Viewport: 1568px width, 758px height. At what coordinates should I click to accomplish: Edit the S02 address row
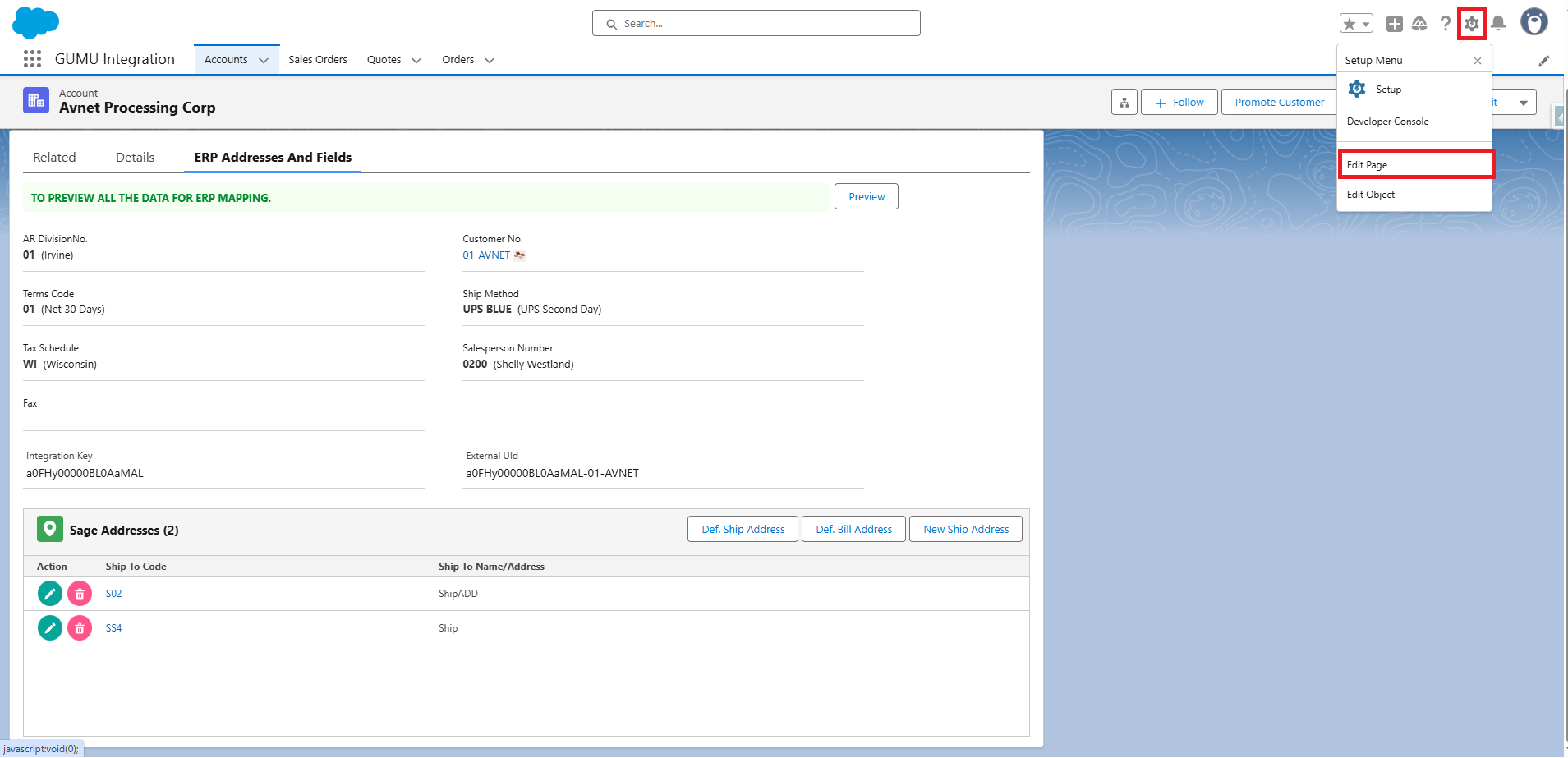point(50,593)
